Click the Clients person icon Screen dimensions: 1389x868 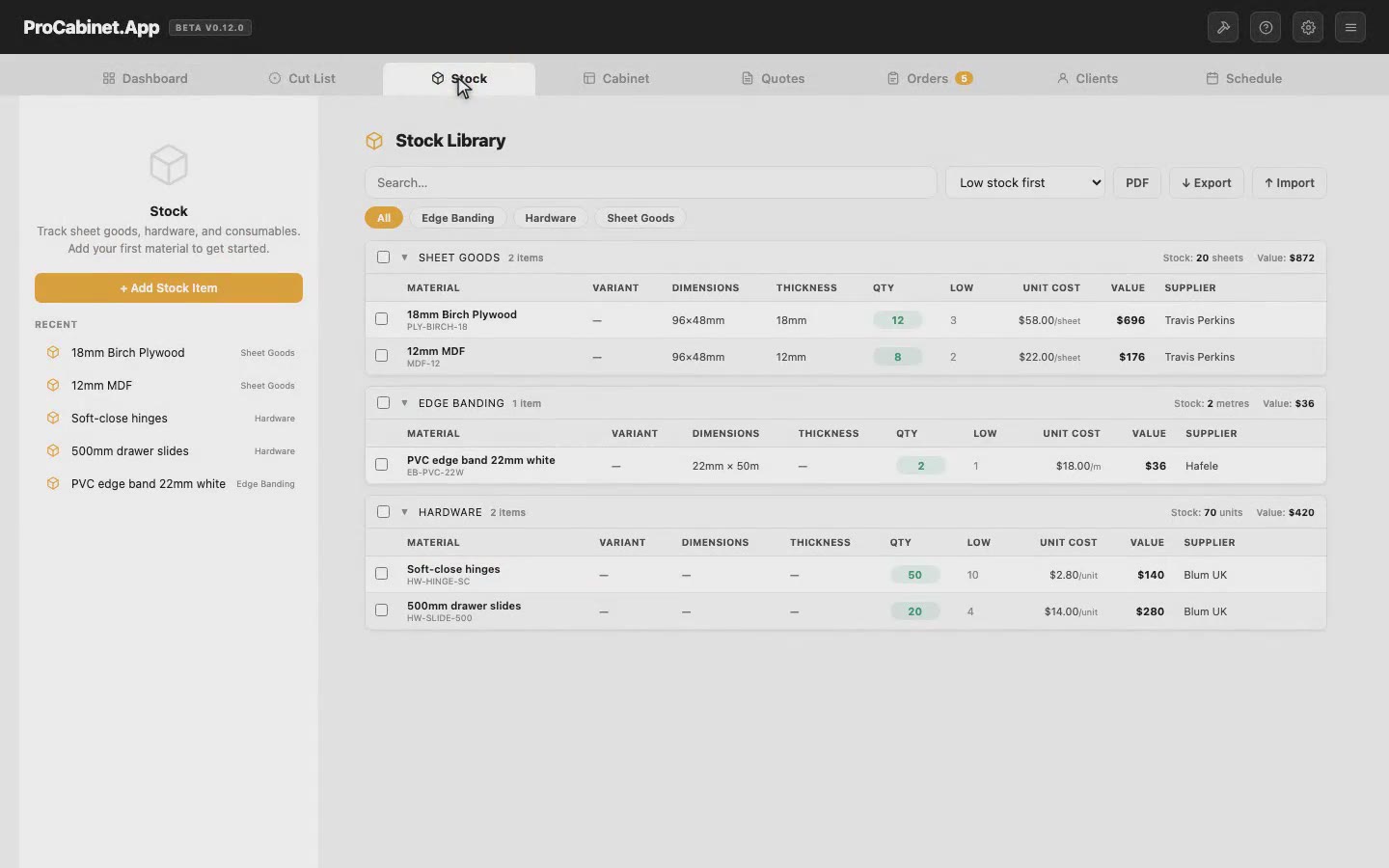1063,78
